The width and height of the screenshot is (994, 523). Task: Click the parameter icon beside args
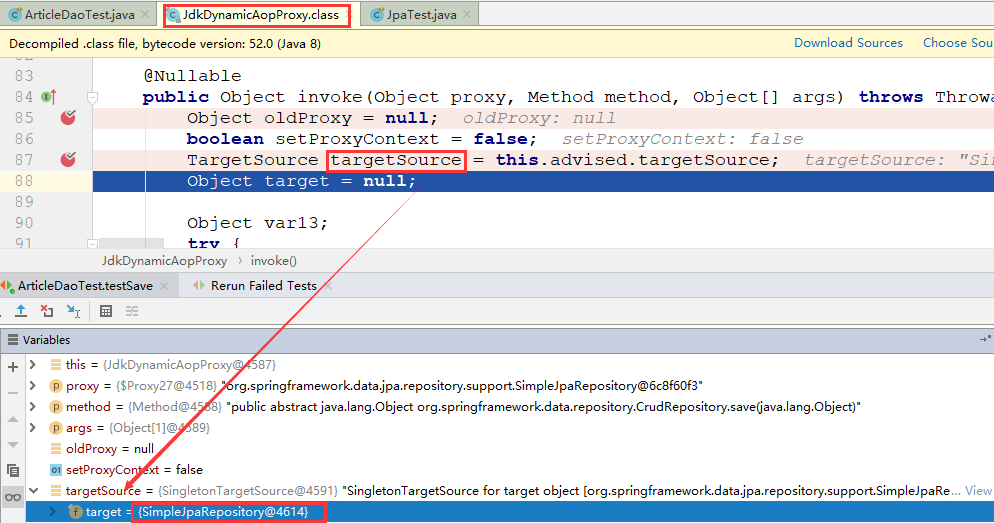(x=56, y=427)
